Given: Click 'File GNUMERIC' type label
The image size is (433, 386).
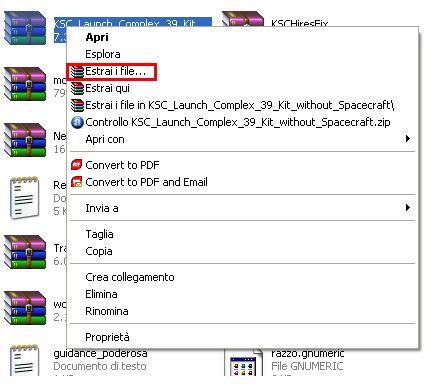Looking at the screenshot, I should [x=307, y=366].
